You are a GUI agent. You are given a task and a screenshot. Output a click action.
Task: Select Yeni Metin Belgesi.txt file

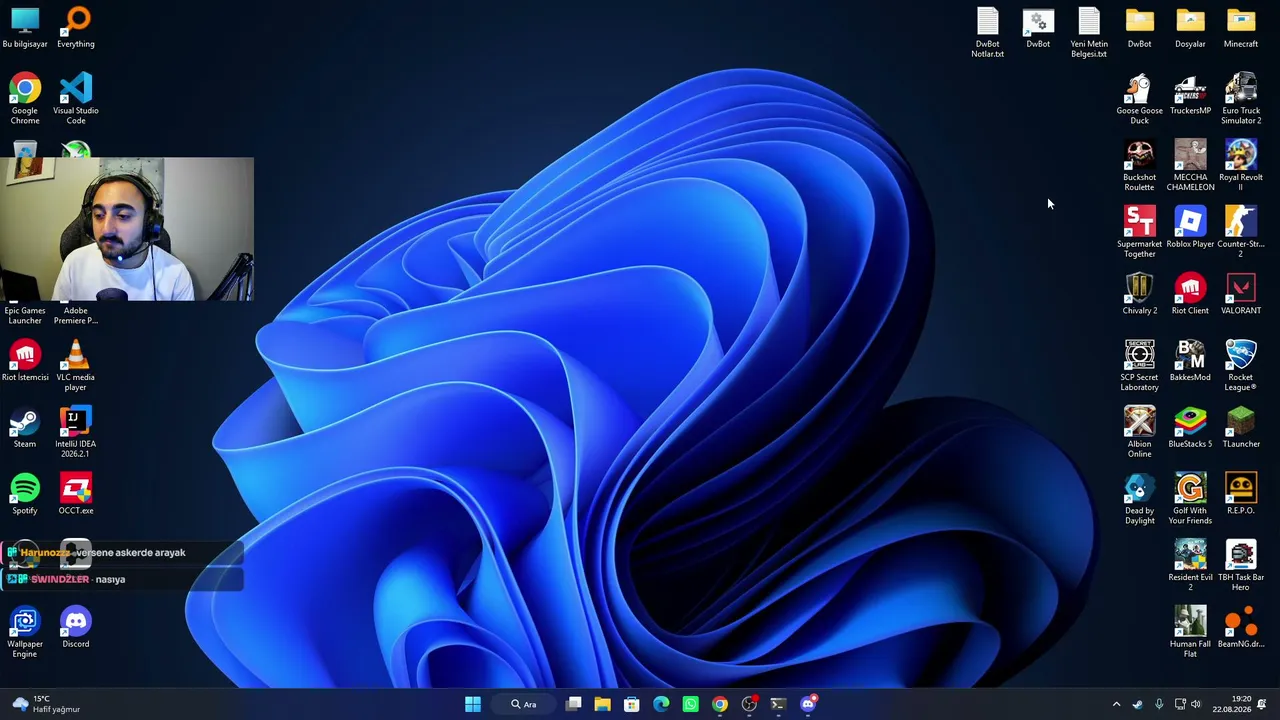[1089, 32]
